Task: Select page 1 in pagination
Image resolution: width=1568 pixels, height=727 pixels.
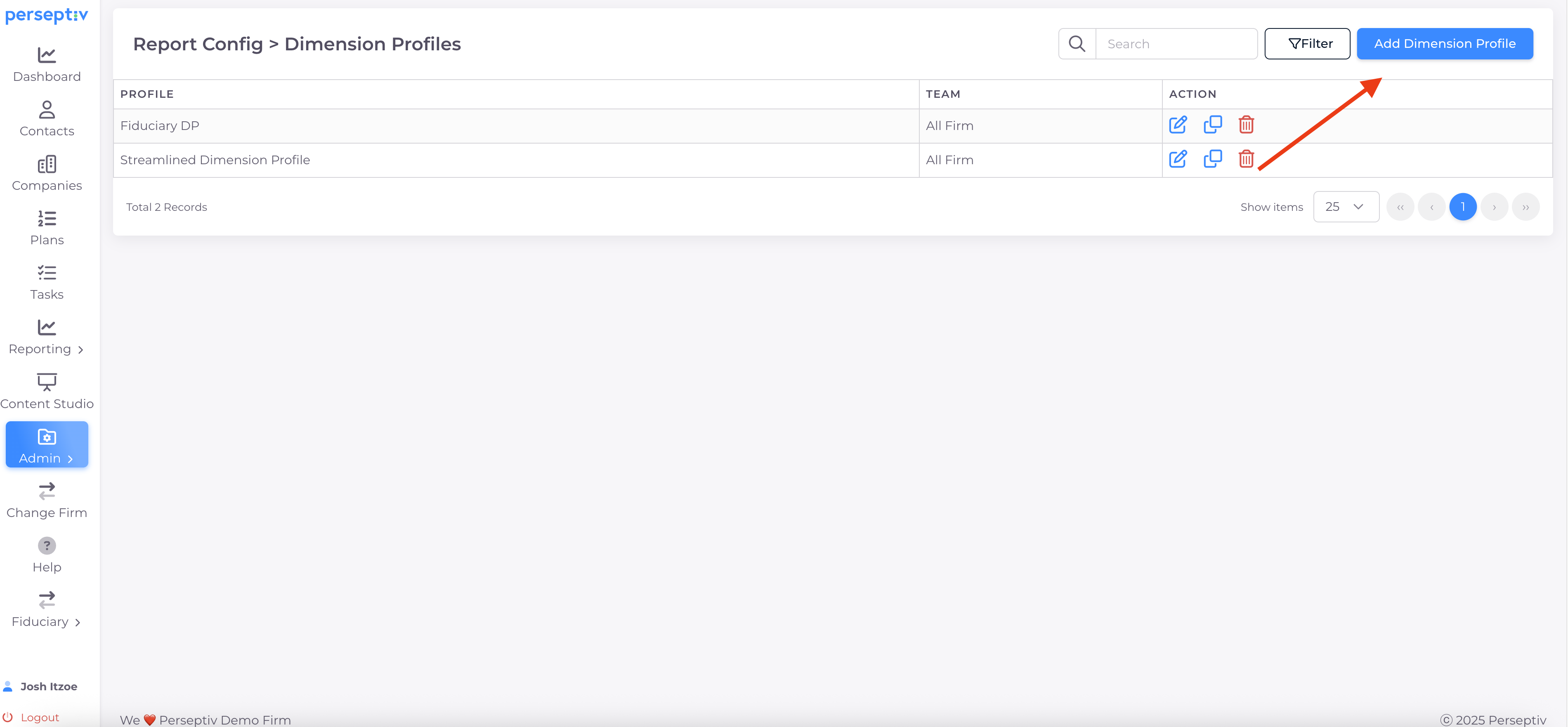Action: pos(1462,207)
